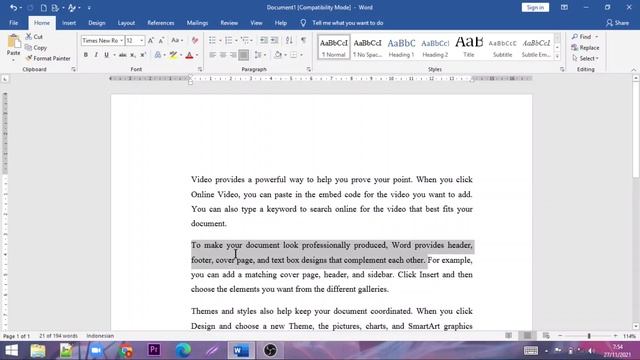Open OBS Studio from the taskbar
This screenshot has height=360, width=640.
pos(270,350)
